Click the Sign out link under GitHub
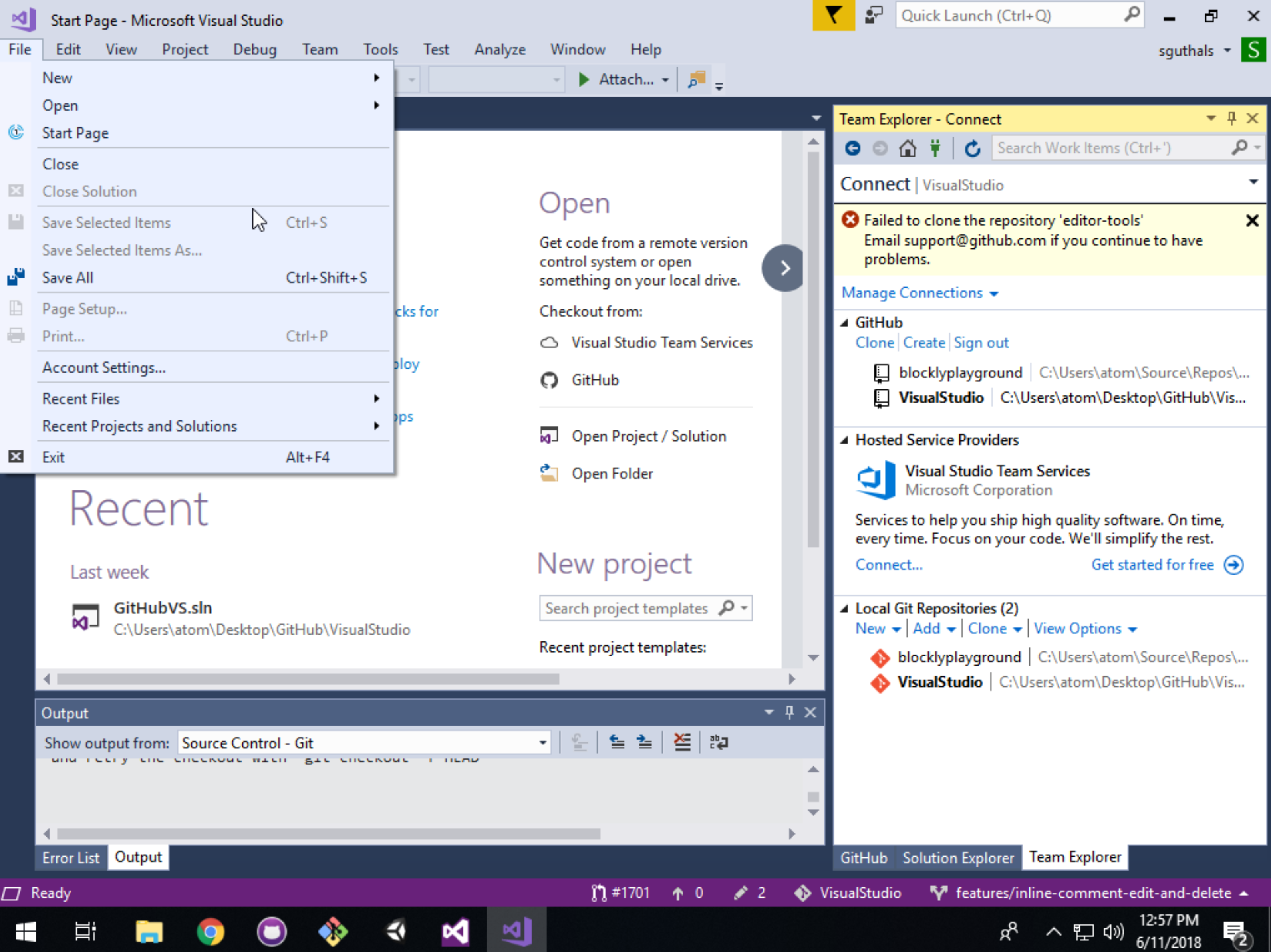The width and height of the screenshot is (1271, 952). (981, 342)
